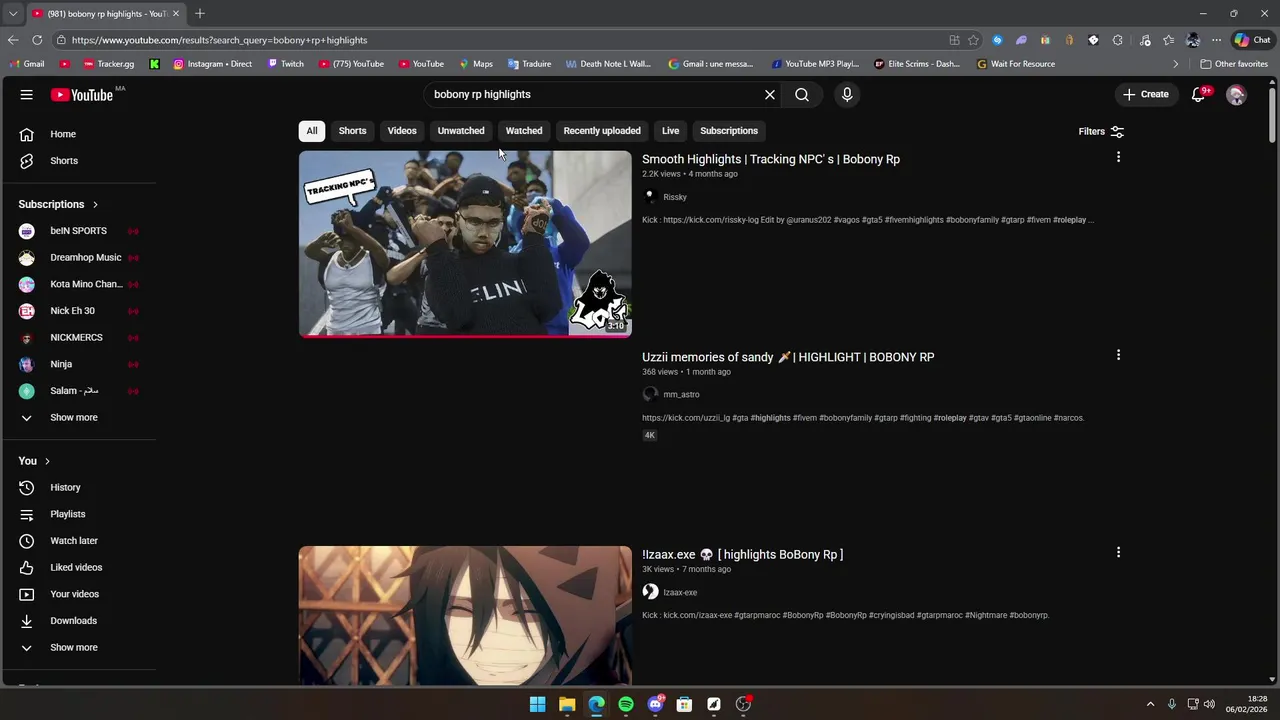Click the browser address bar URL

(x=219, y=40)
